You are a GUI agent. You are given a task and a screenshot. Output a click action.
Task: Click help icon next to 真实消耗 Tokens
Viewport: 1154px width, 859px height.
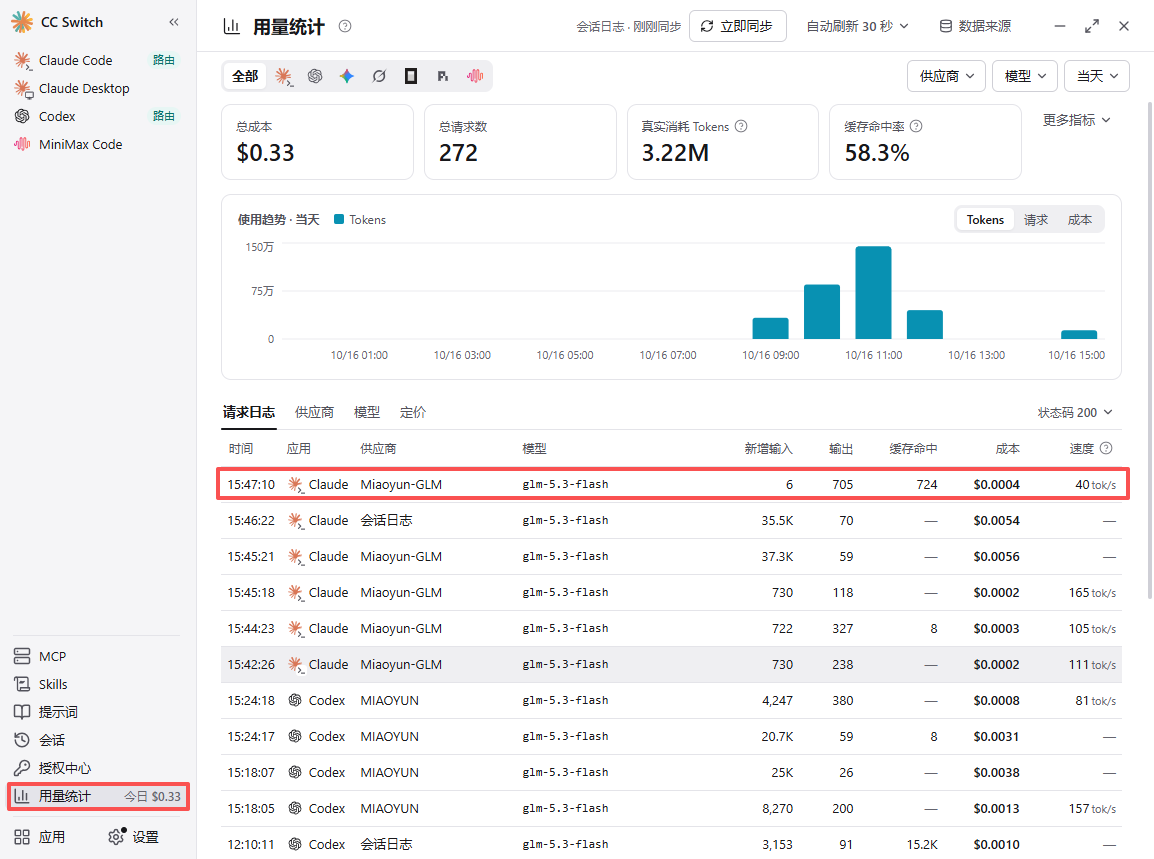click(x=741, y=126)
